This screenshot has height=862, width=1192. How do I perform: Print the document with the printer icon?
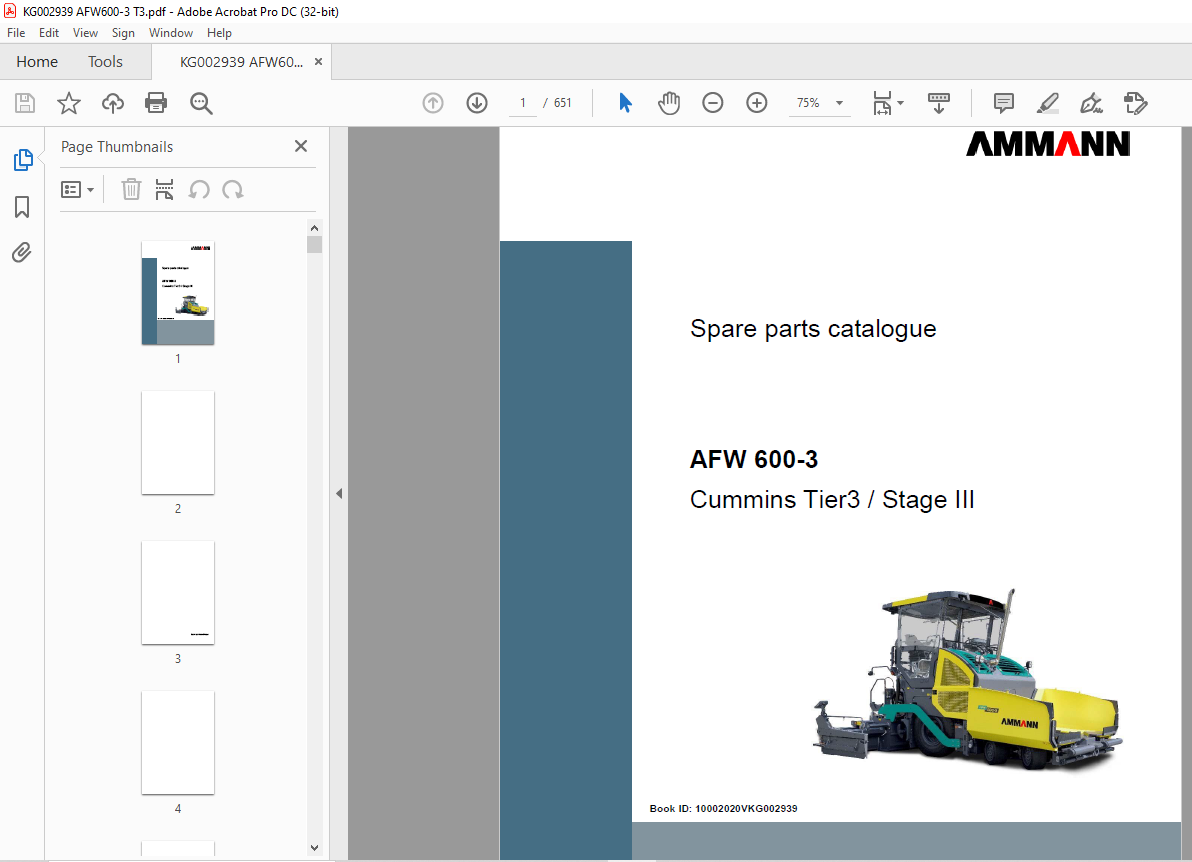(x=156, y=103)
